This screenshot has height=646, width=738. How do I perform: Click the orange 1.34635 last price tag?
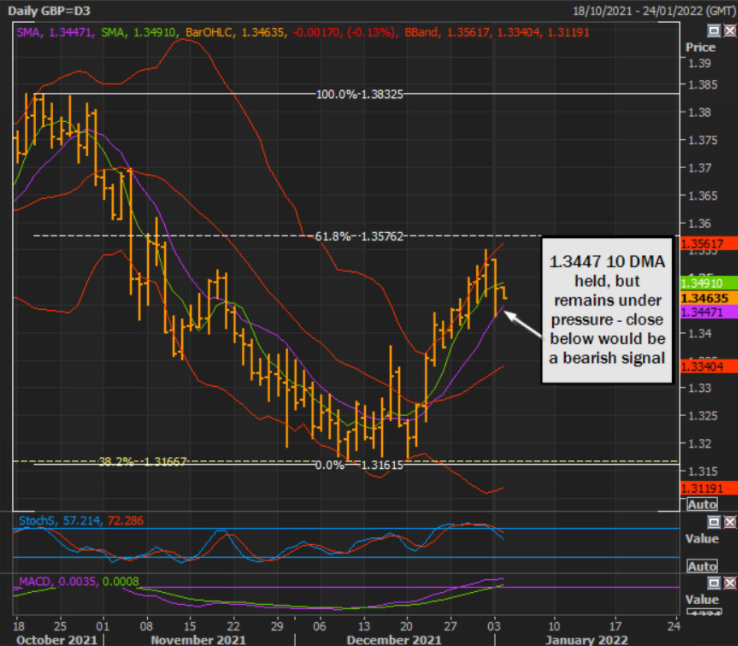pos(709,298)
